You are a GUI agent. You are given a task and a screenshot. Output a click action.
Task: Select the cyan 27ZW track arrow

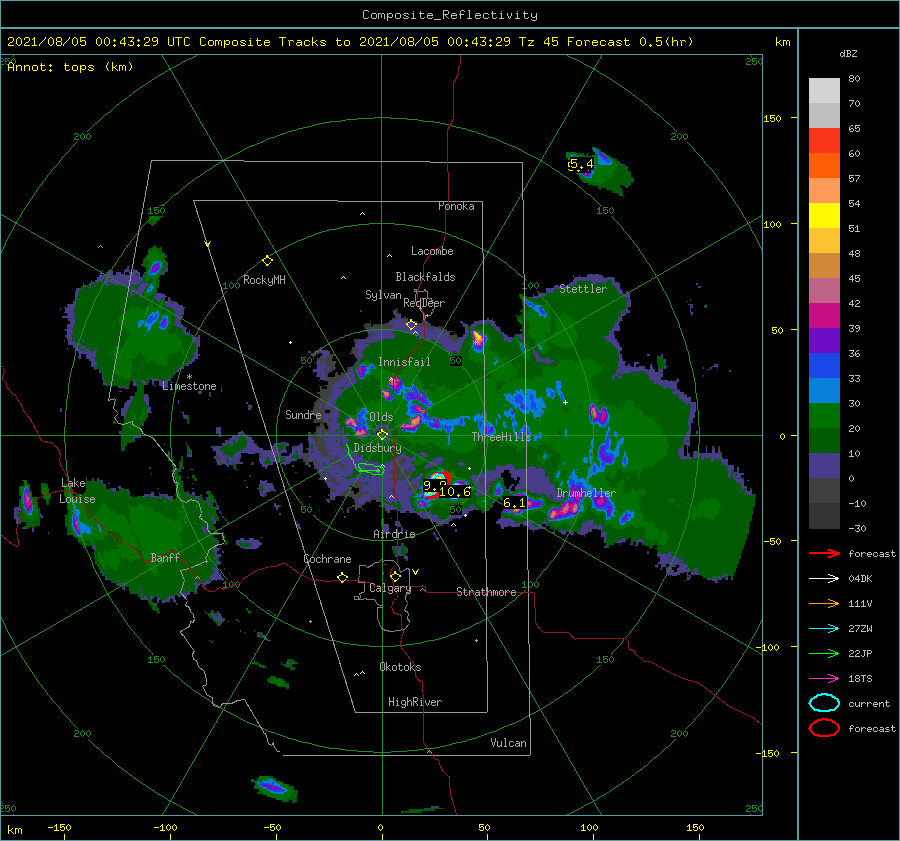[x=824, y=629]
